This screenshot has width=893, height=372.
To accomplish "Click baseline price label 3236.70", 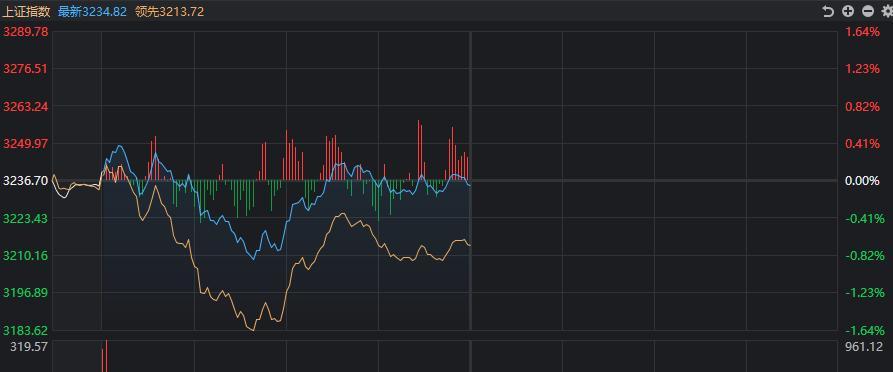I will [x=26, y=181].
